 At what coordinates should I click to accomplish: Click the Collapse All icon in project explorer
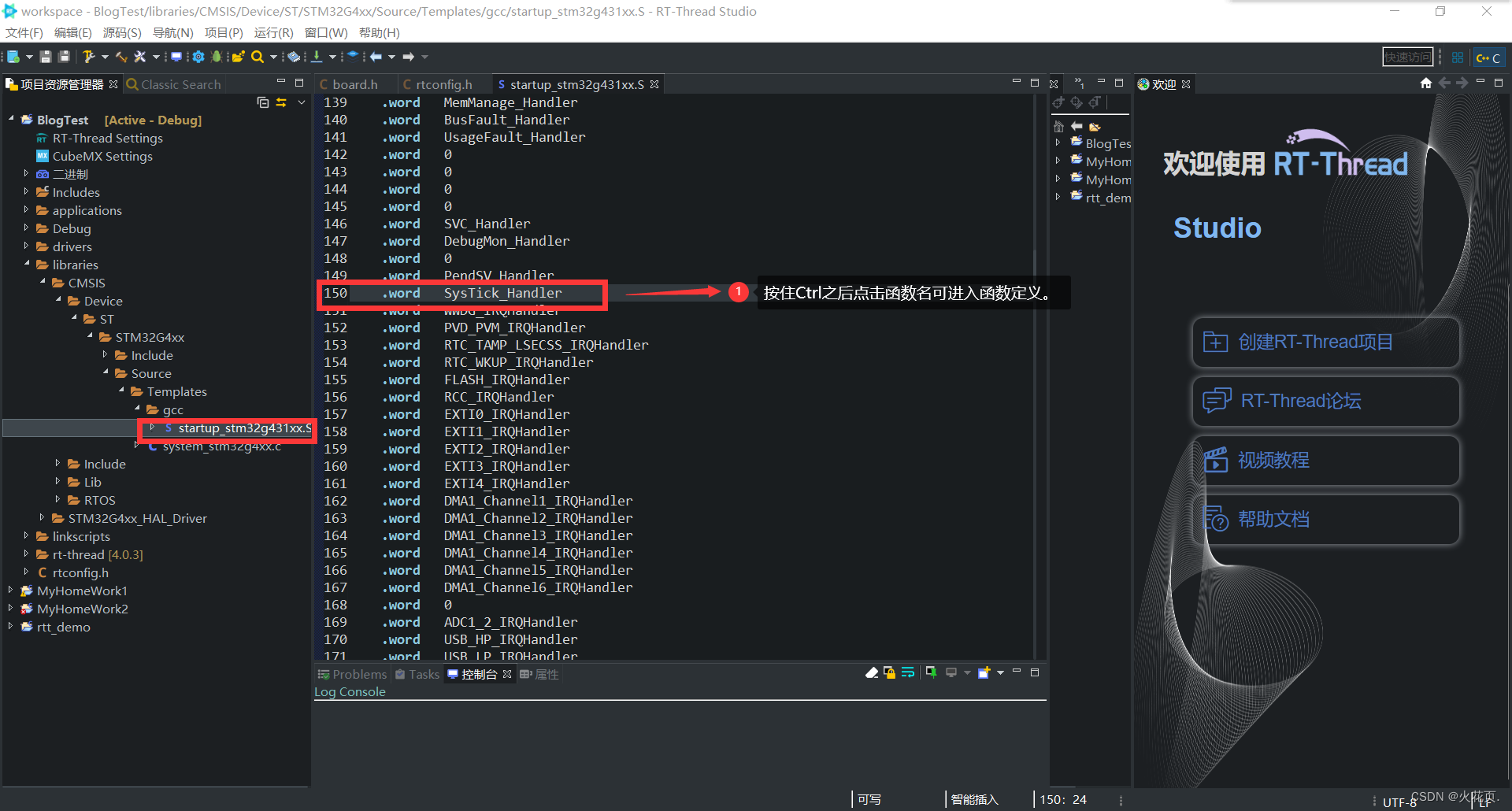point(263,102)
